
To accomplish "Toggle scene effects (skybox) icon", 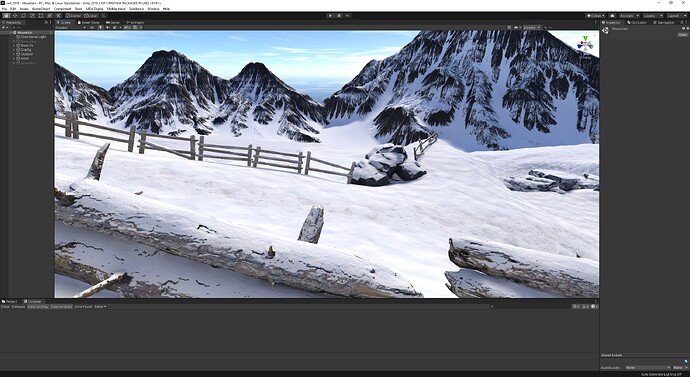I will (114, 27).
